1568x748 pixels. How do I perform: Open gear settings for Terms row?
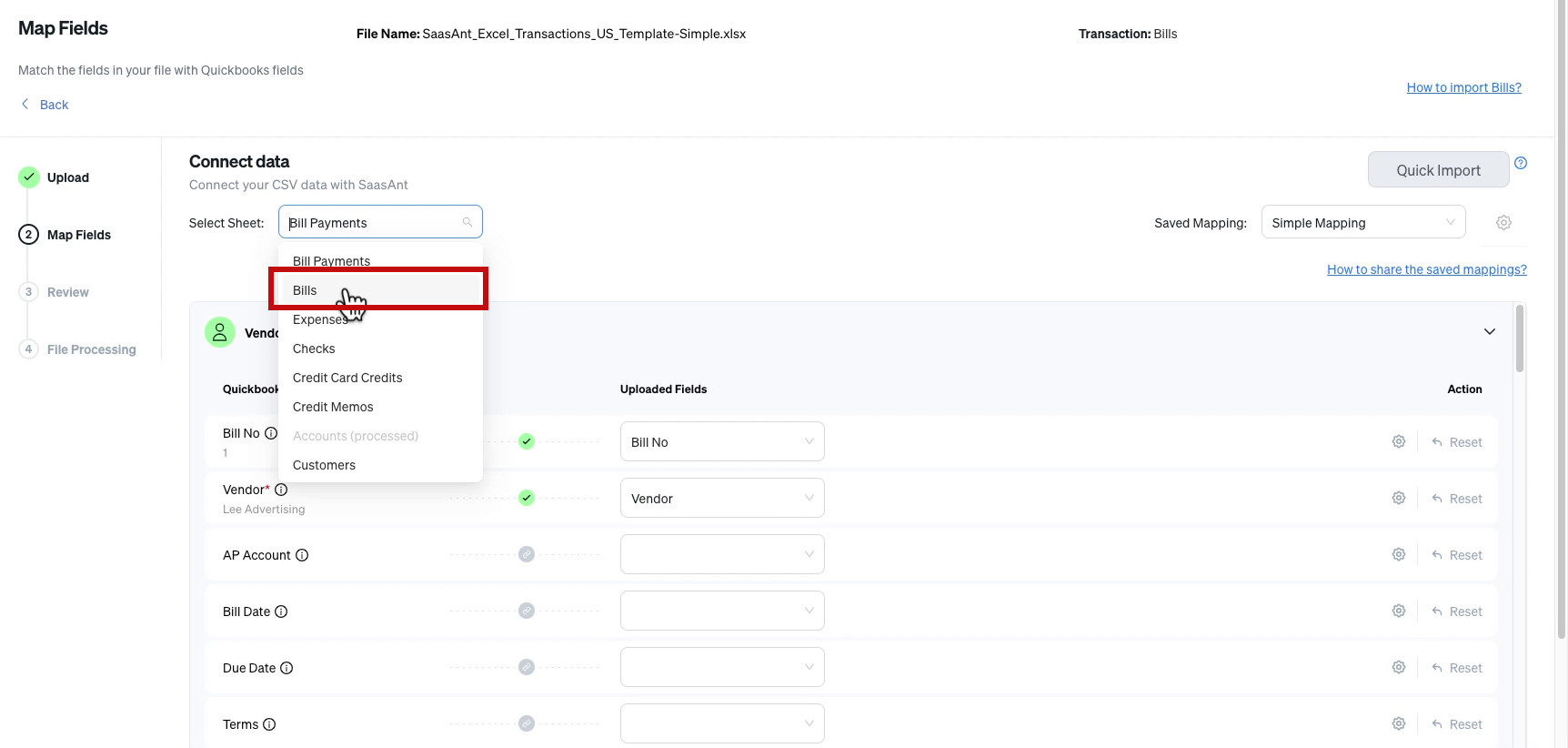coord(1399,723)
